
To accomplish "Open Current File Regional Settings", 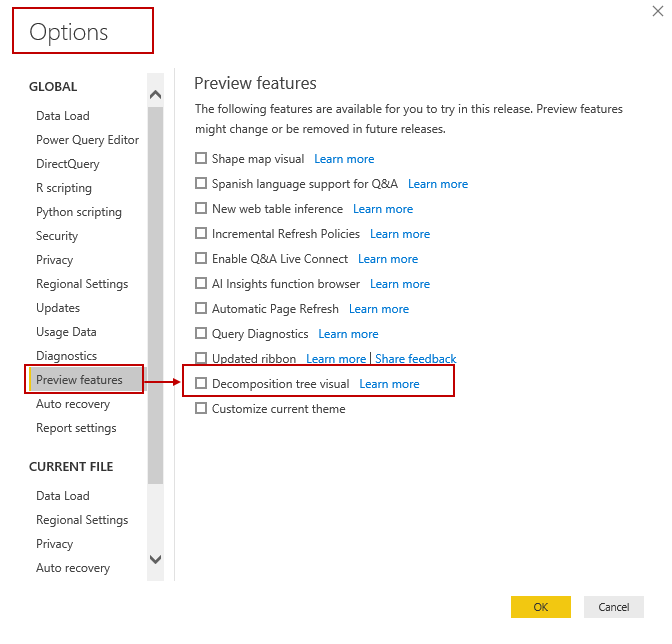I will [82, 520].
